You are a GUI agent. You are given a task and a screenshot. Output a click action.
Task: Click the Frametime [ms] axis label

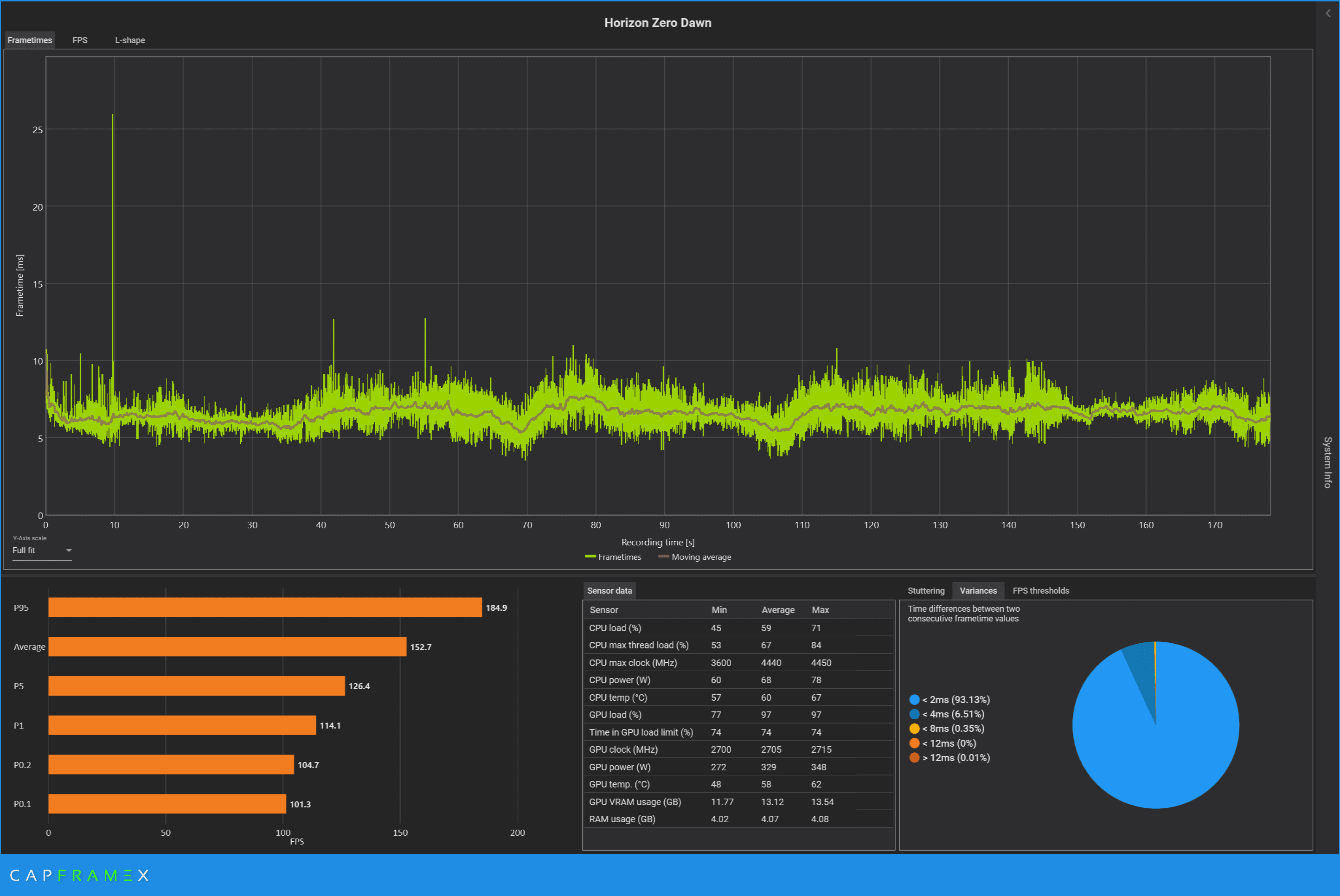coord(20,285)
